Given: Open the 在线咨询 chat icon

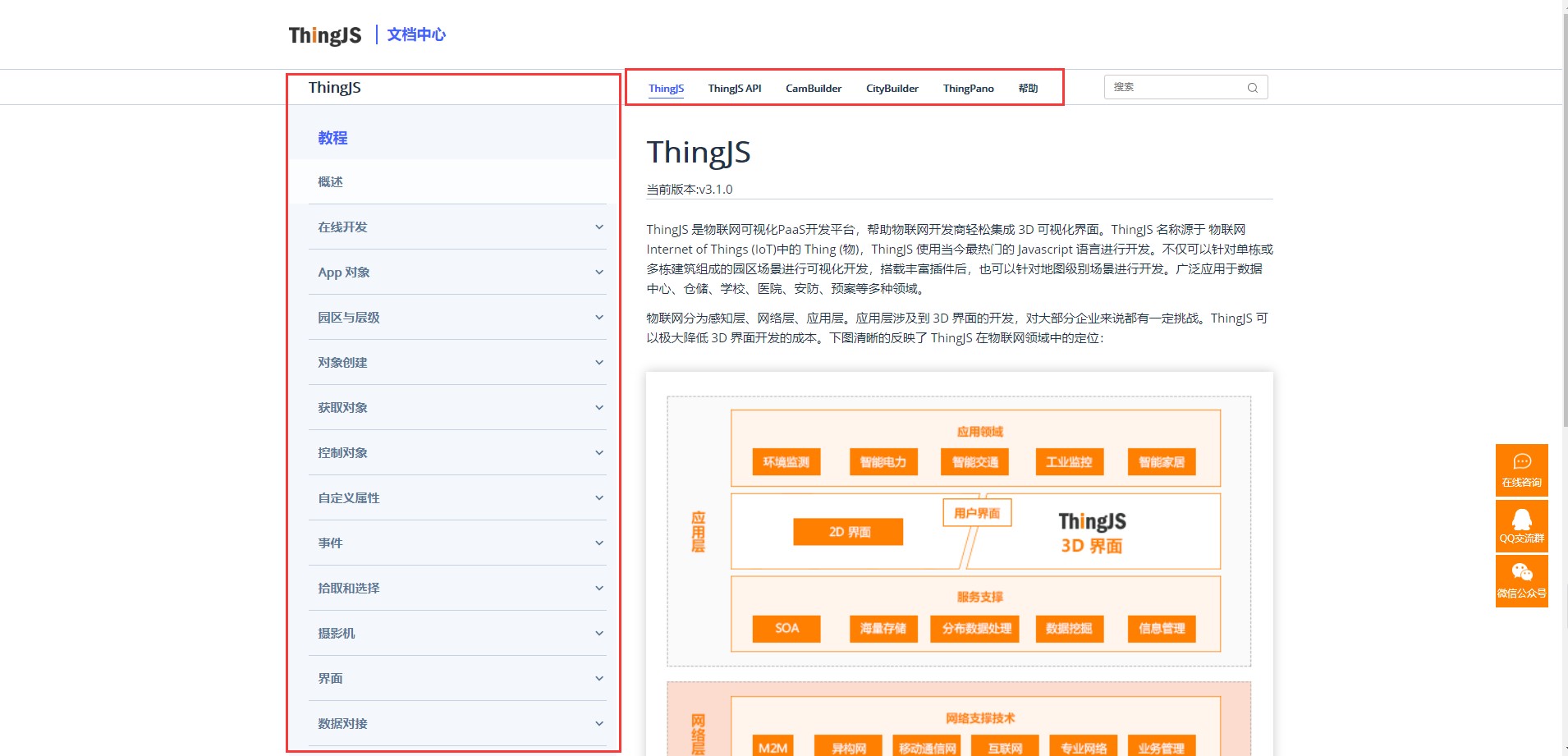Looking at the screenshot, I should tap(1521, 470).
